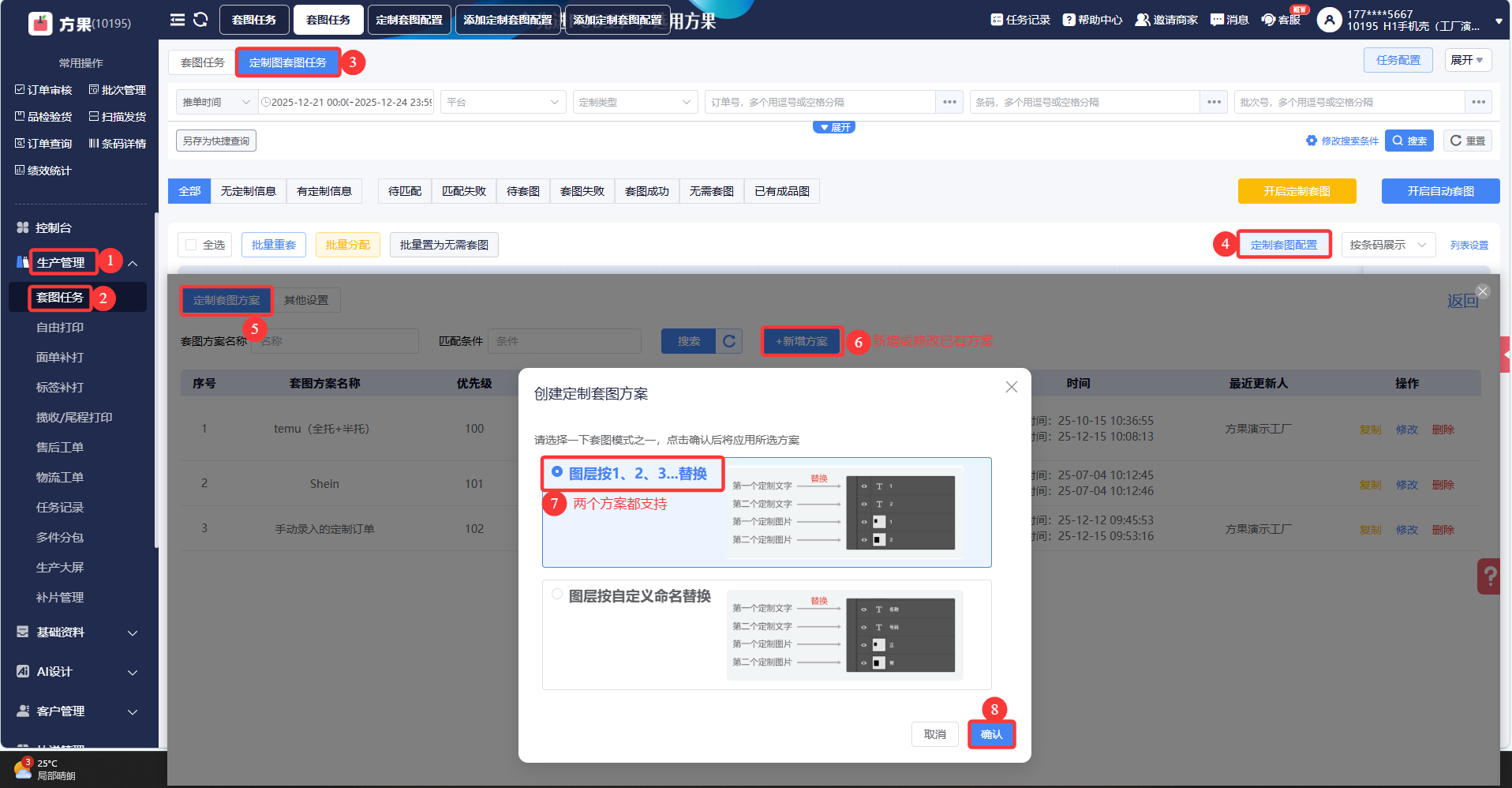Open the 品检验货 shortcut

click(x=43, y=117)
